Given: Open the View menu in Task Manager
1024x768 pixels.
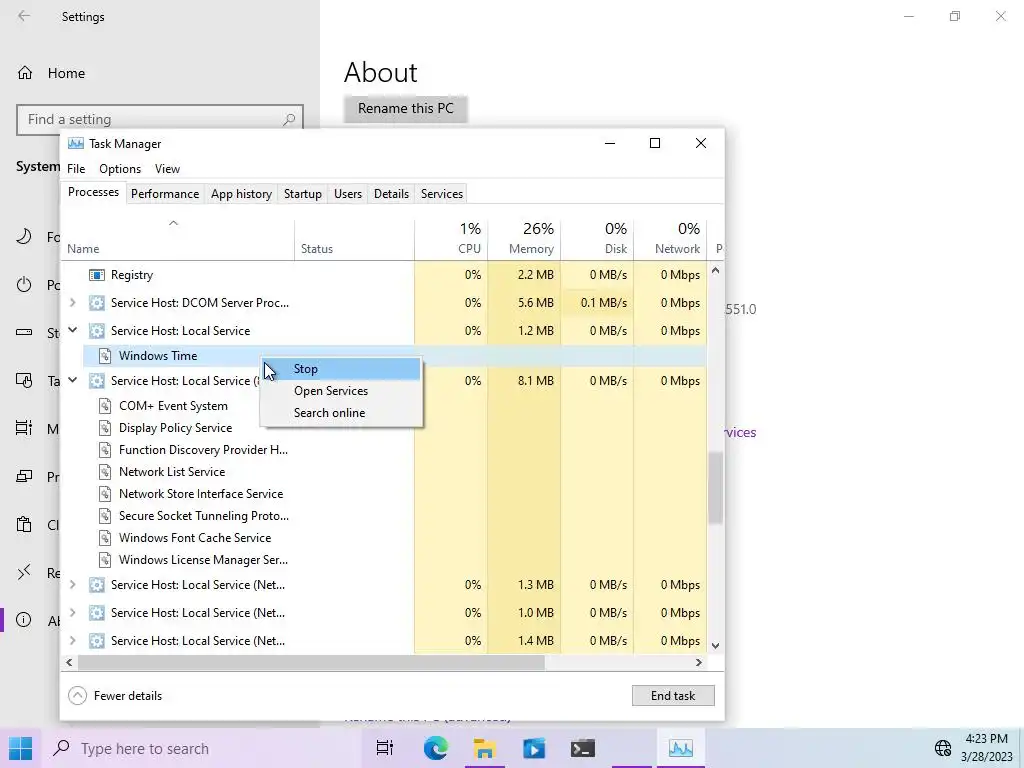Looking at the screenshot, I should coord(167,168).
